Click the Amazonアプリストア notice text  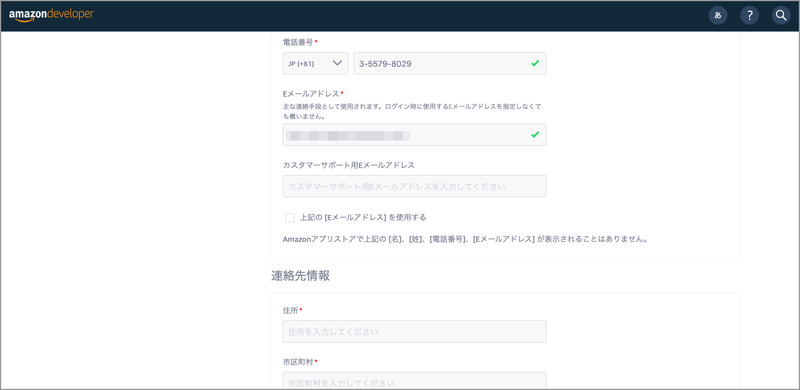point(465,238)
